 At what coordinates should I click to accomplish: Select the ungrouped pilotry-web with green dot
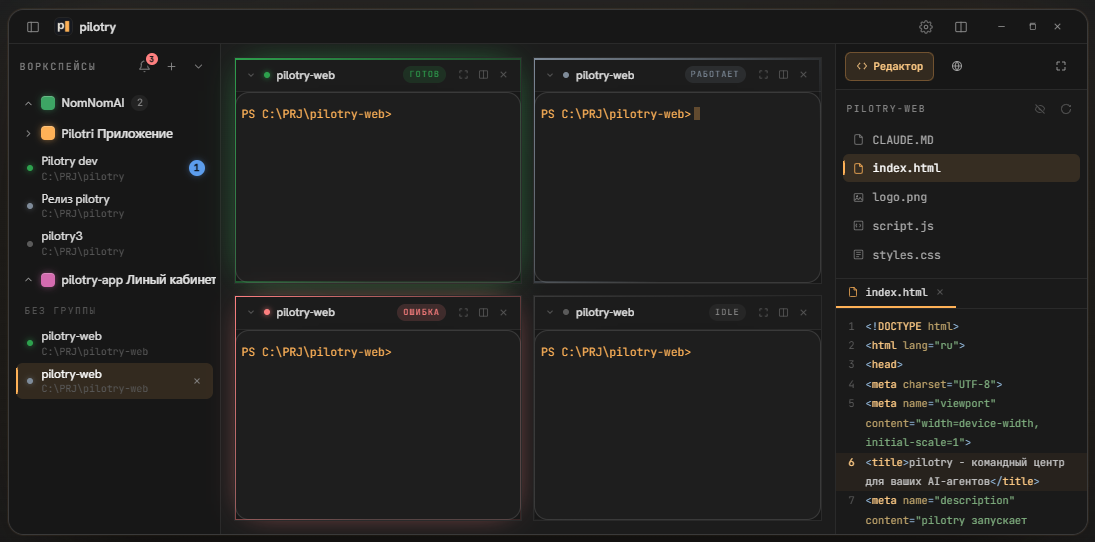[115, 343]
